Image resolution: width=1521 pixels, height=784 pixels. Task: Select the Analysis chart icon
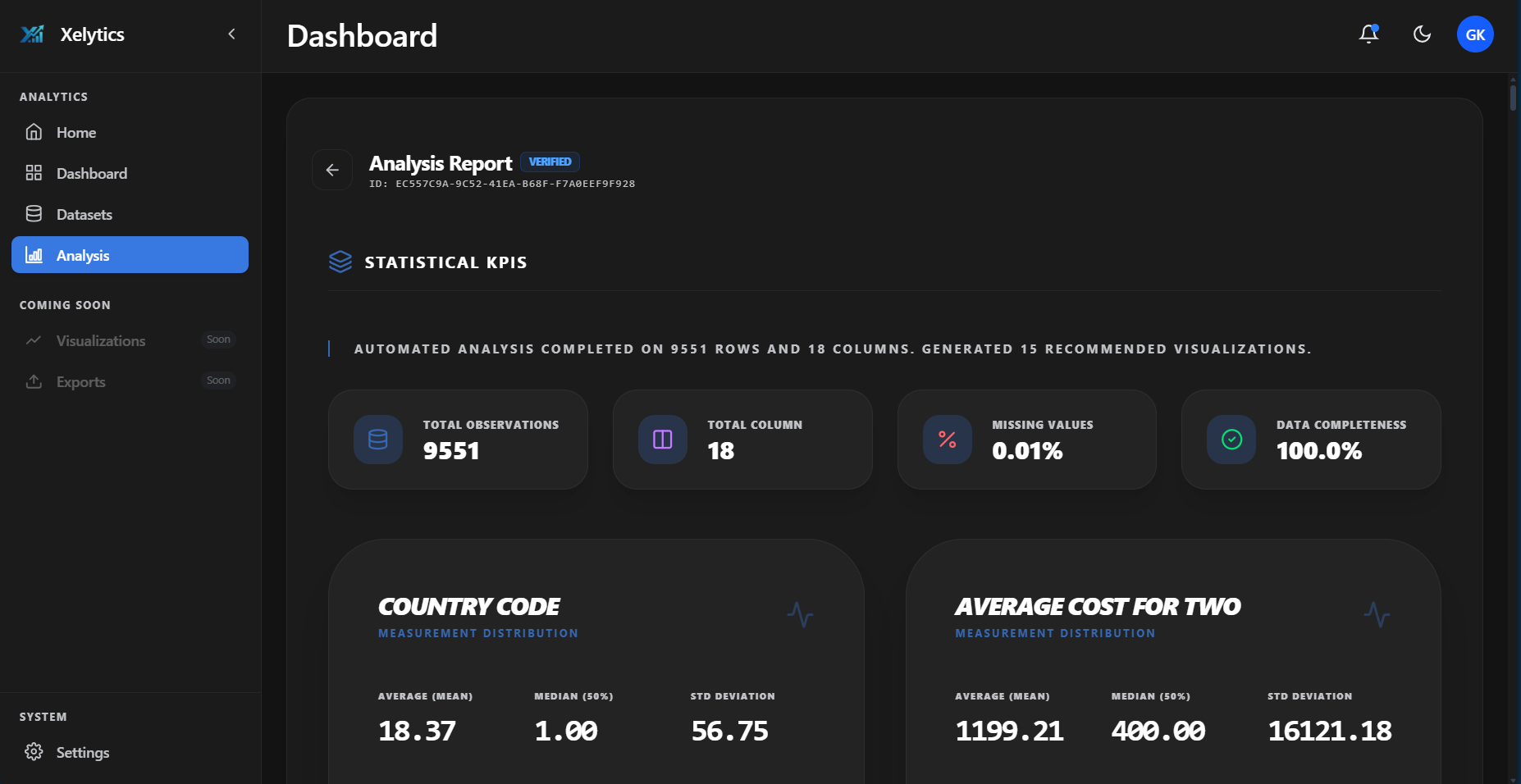pos(34,255)
